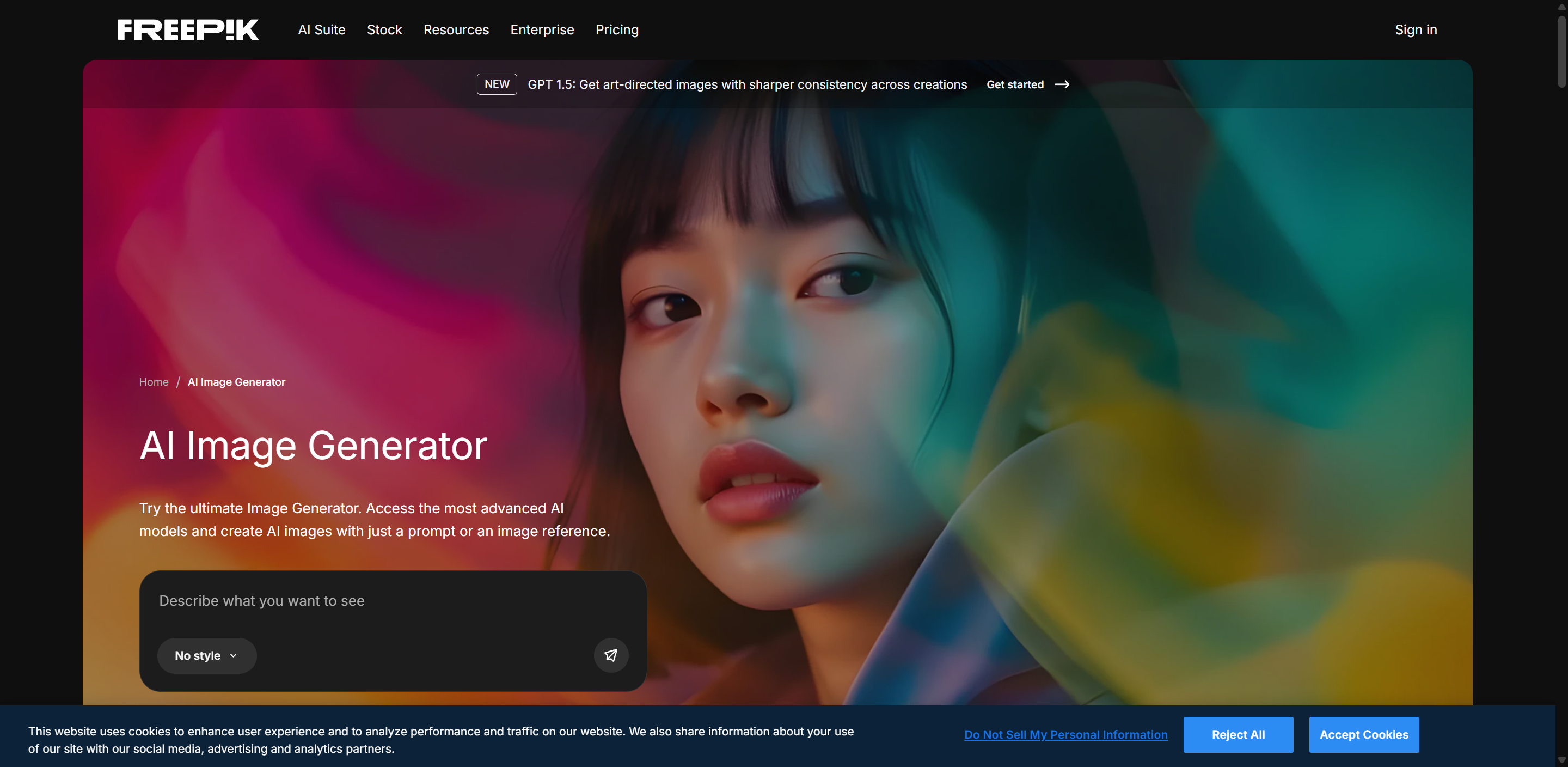The image size is (1568, 767).
Task: Open the AI Suite menu
Action: pyautogui.click(x=321, y=30)
